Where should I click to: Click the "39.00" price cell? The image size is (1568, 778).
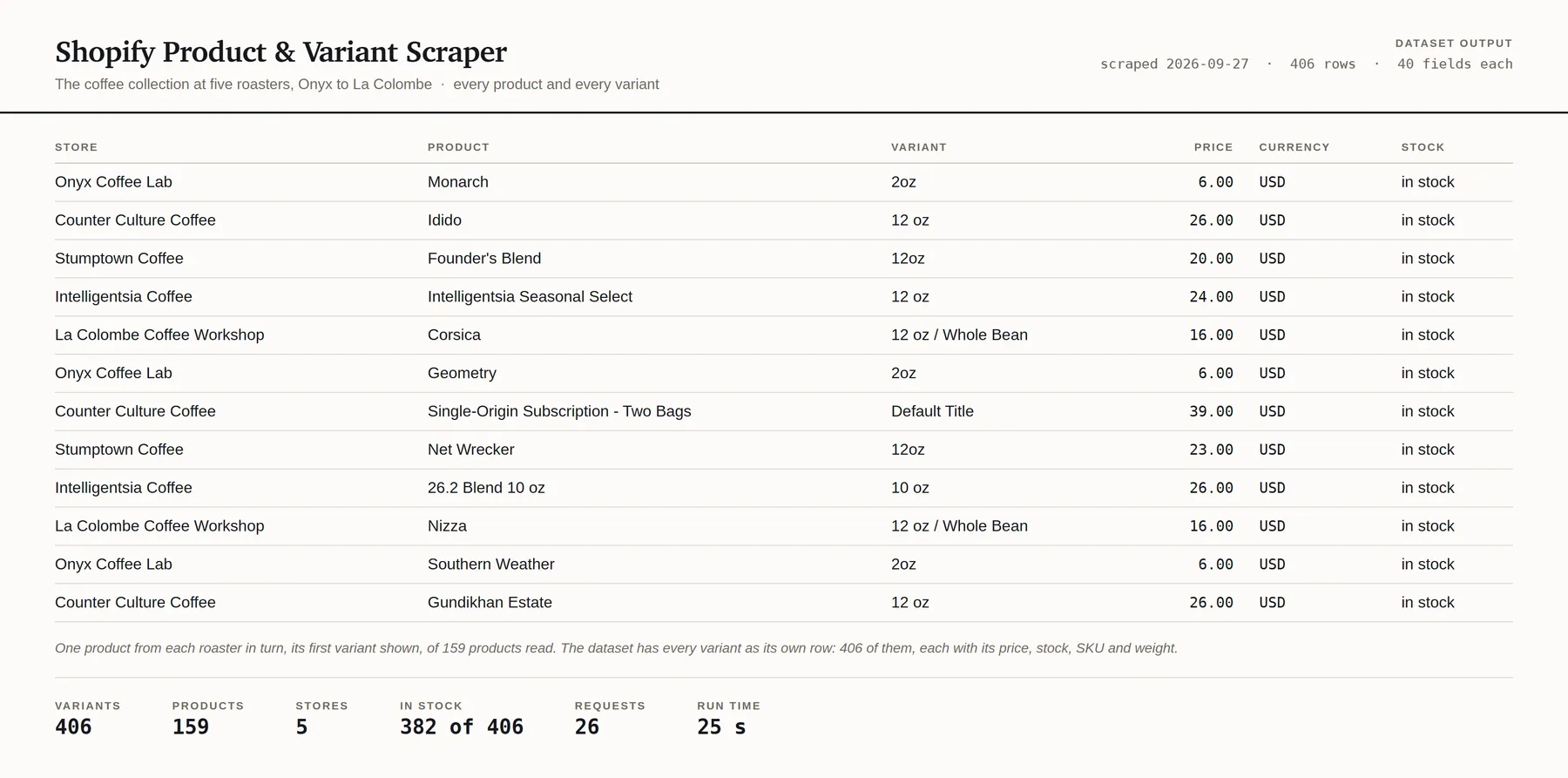1212,412
